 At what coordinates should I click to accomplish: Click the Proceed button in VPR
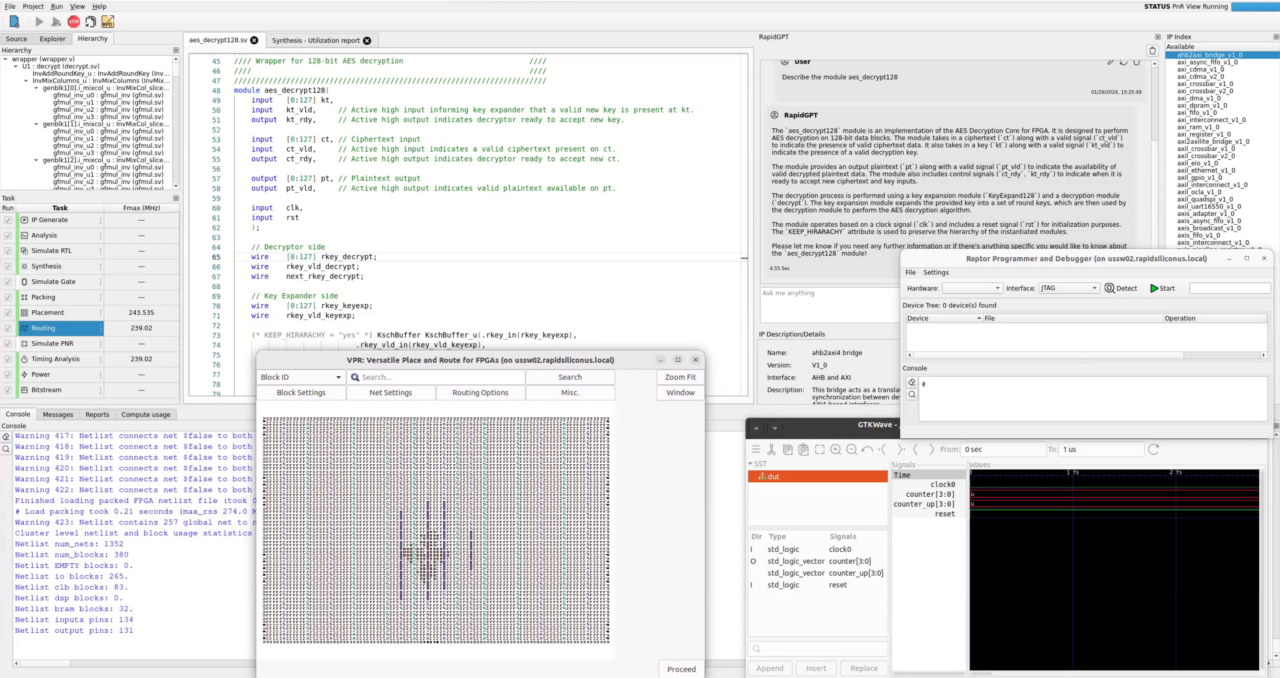click(x=680, y=669)
